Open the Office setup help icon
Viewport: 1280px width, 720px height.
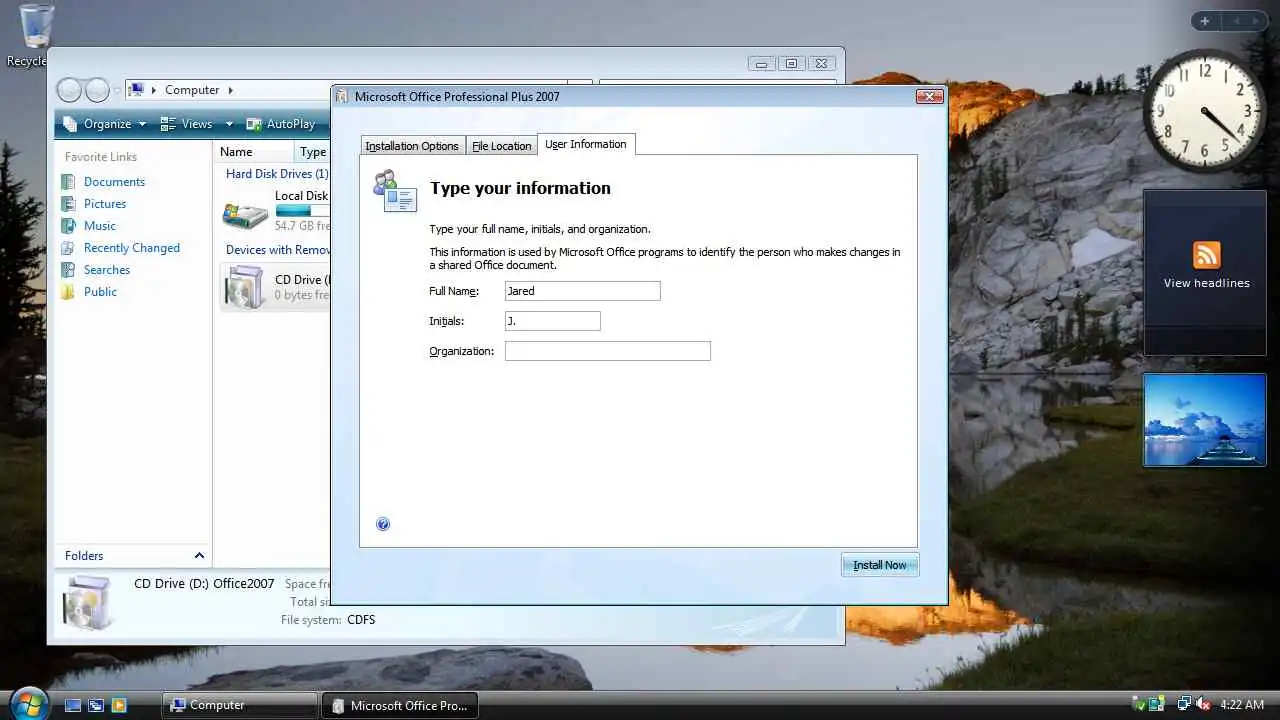coord(383,524)
